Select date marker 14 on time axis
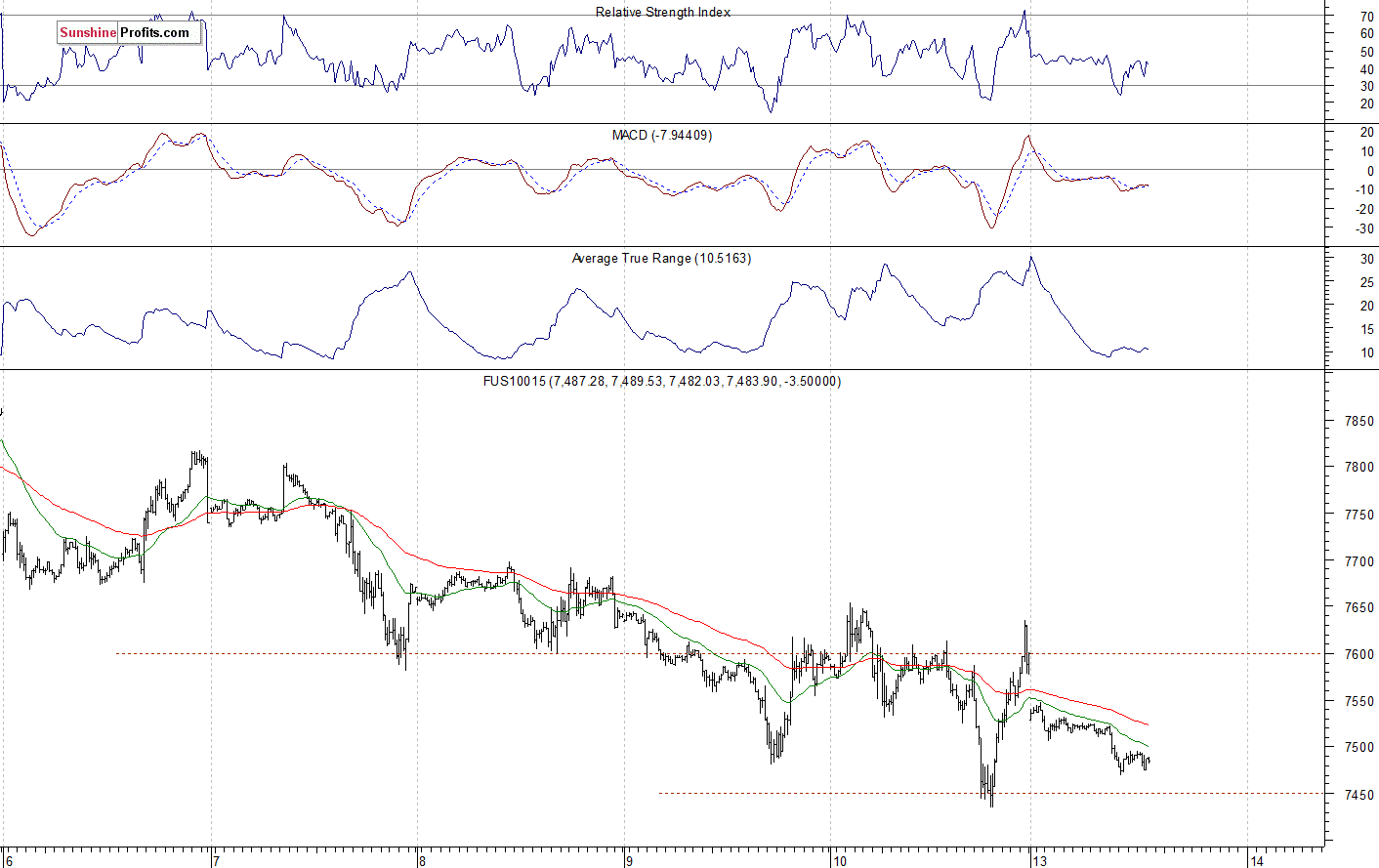 click(x=1258, y=860)
